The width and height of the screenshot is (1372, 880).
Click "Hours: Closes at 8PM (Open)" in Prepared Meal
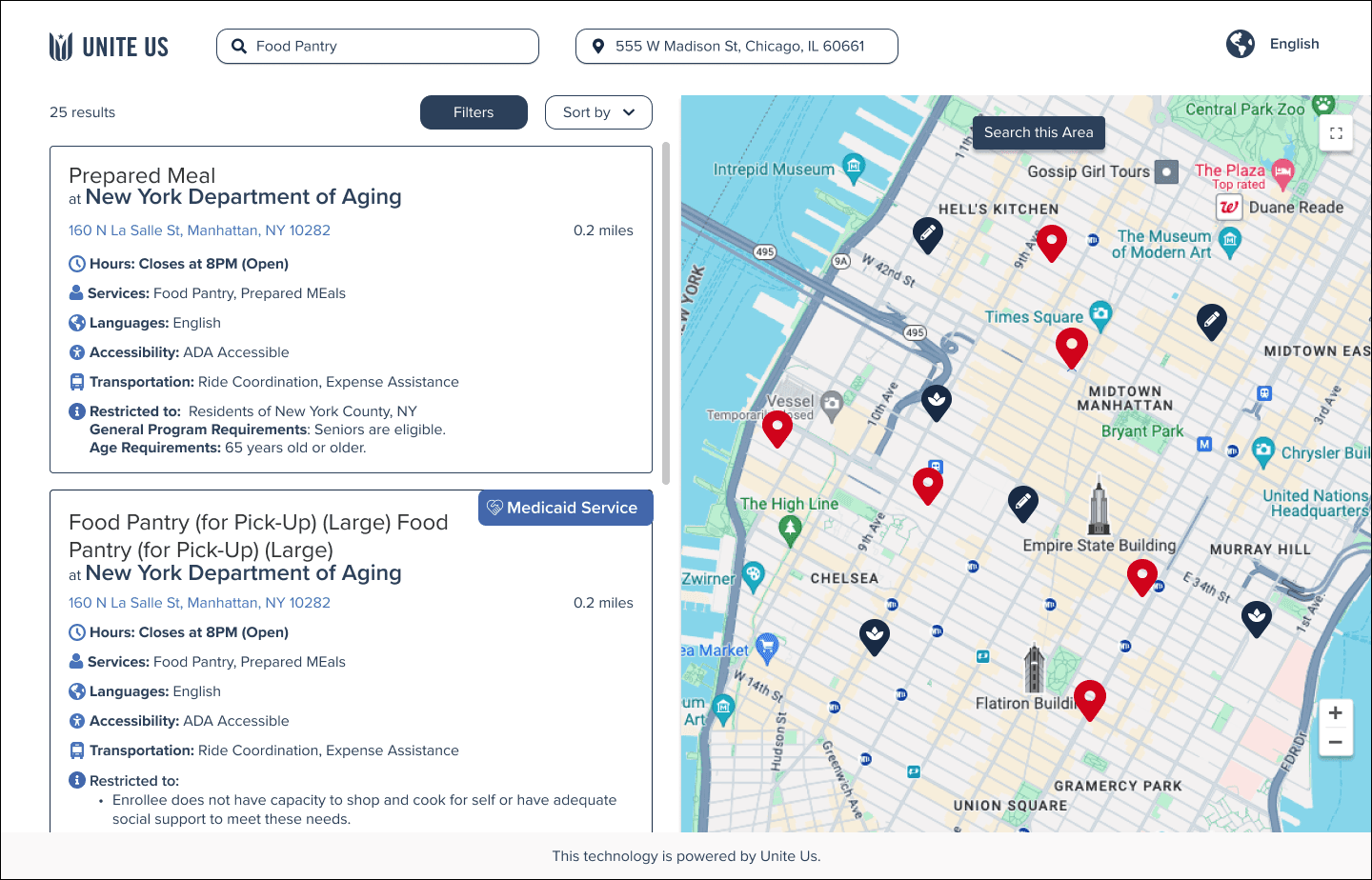pyautogui.click(x=189, y=264)
